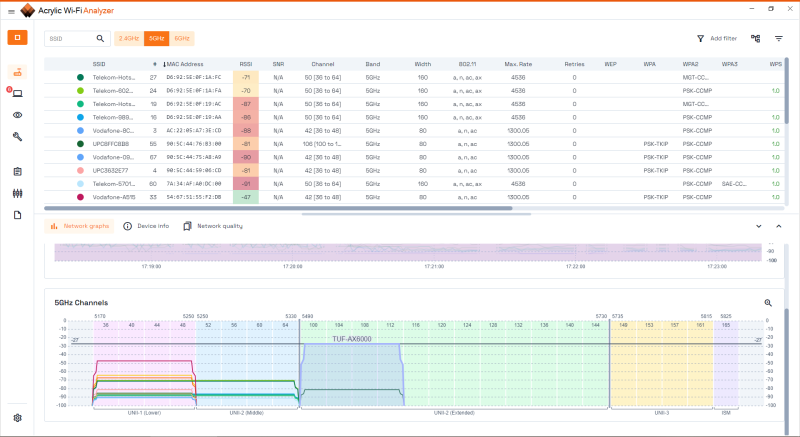Open the document reports icon
Viewport: 800px width, 437px height.
pos(17,215)
